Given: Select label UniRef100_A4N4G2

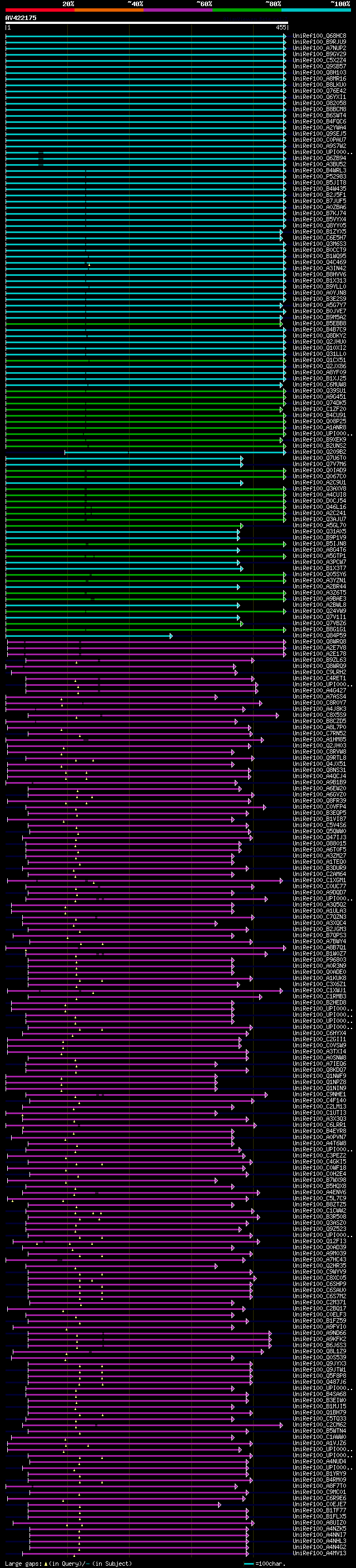Looking at the screenshot, I should [319, 1547].
